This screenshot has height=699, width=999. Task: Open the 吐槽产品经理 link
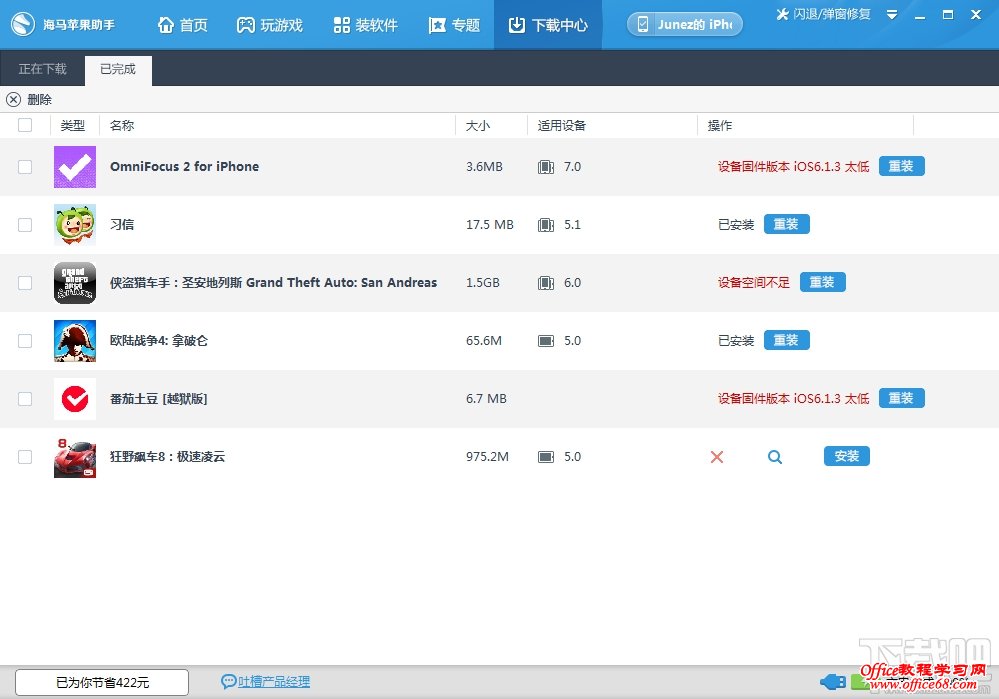click(274, 682)
